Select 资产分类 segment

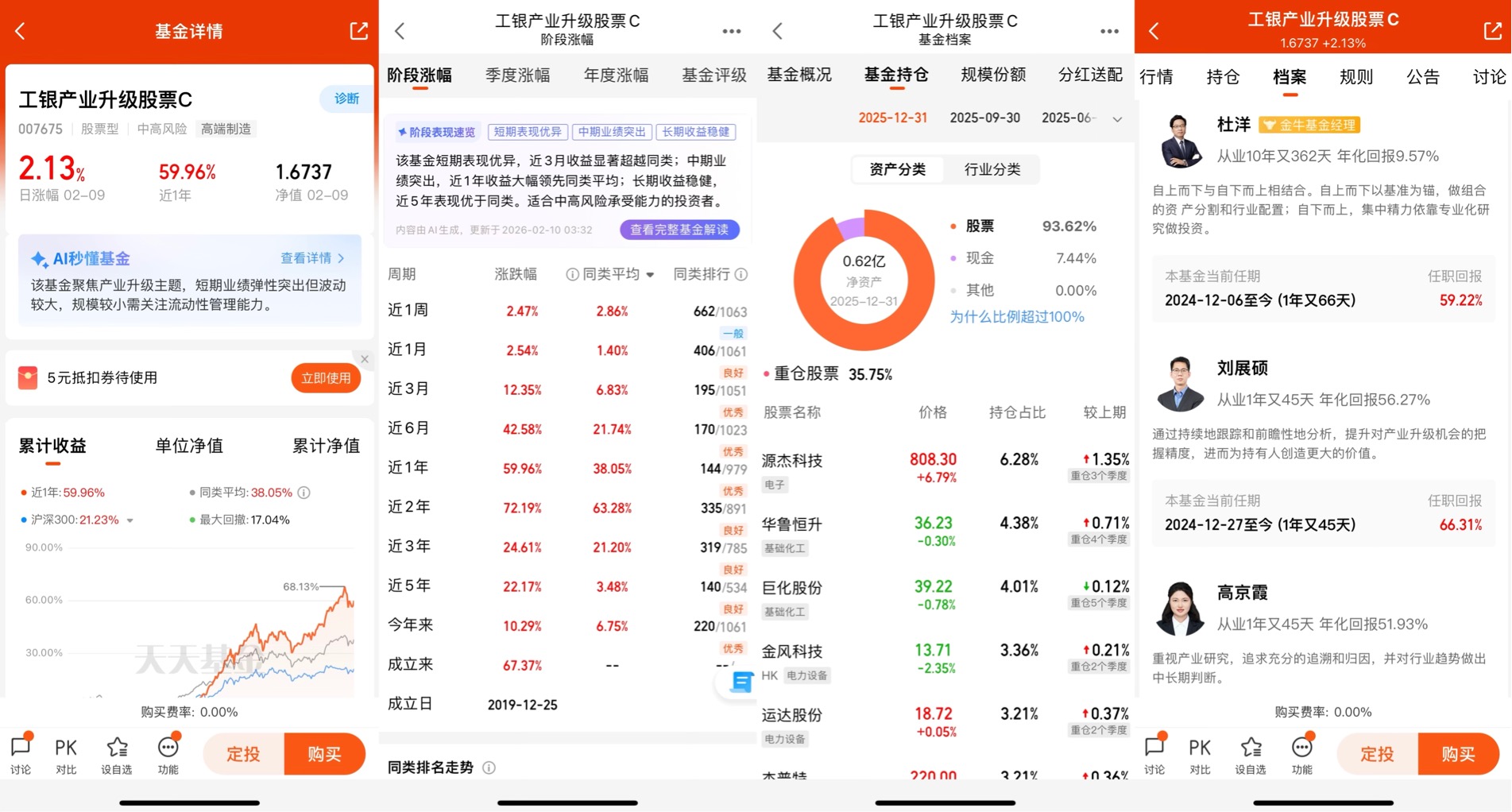[898, 169]
